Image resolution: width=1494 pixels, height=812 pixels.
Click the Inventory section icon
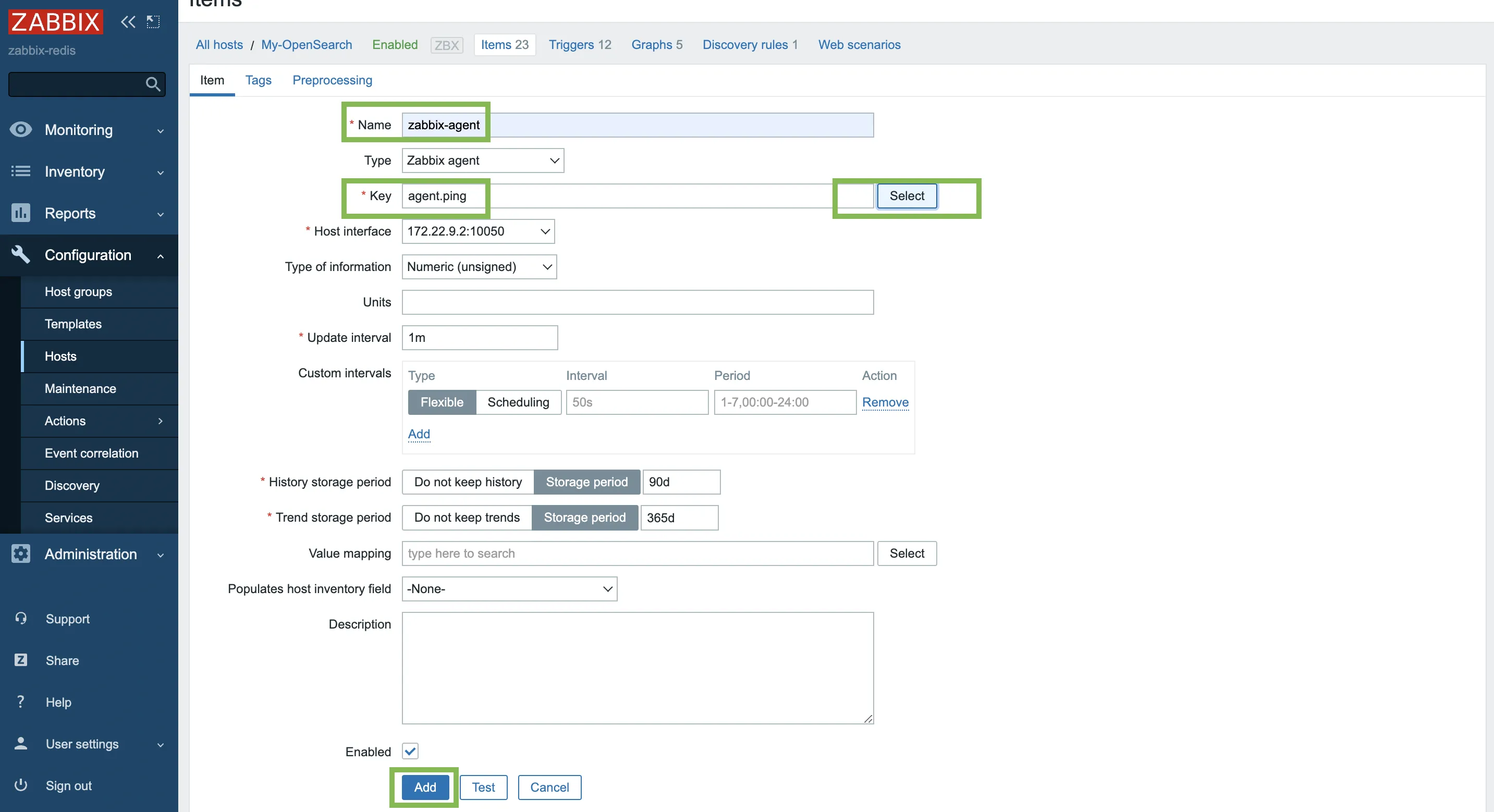click(x=21, y=171)
